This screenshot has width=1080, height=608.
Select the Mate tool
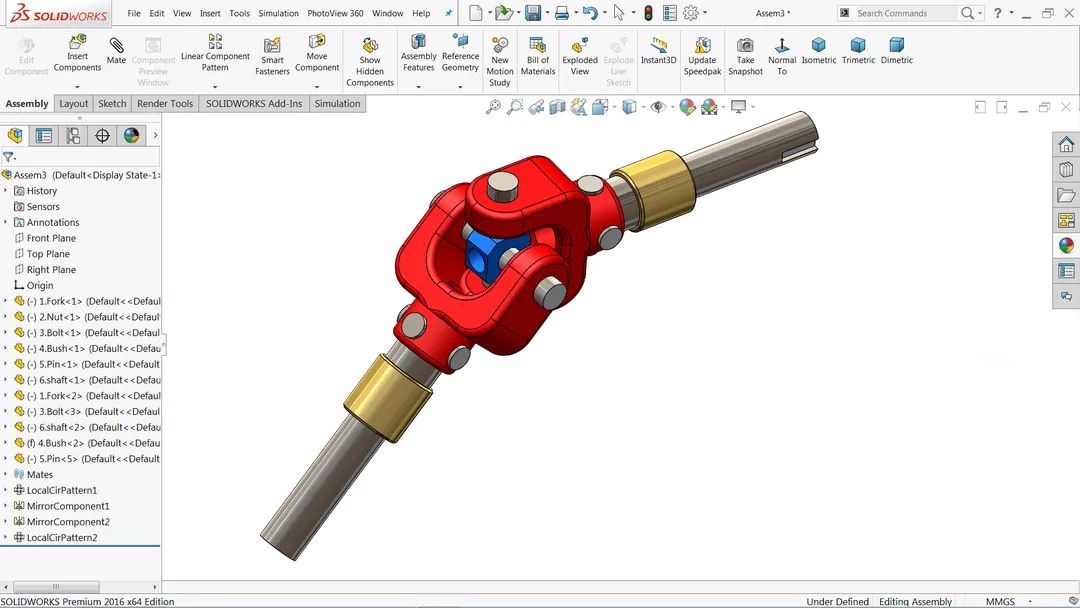116,50
